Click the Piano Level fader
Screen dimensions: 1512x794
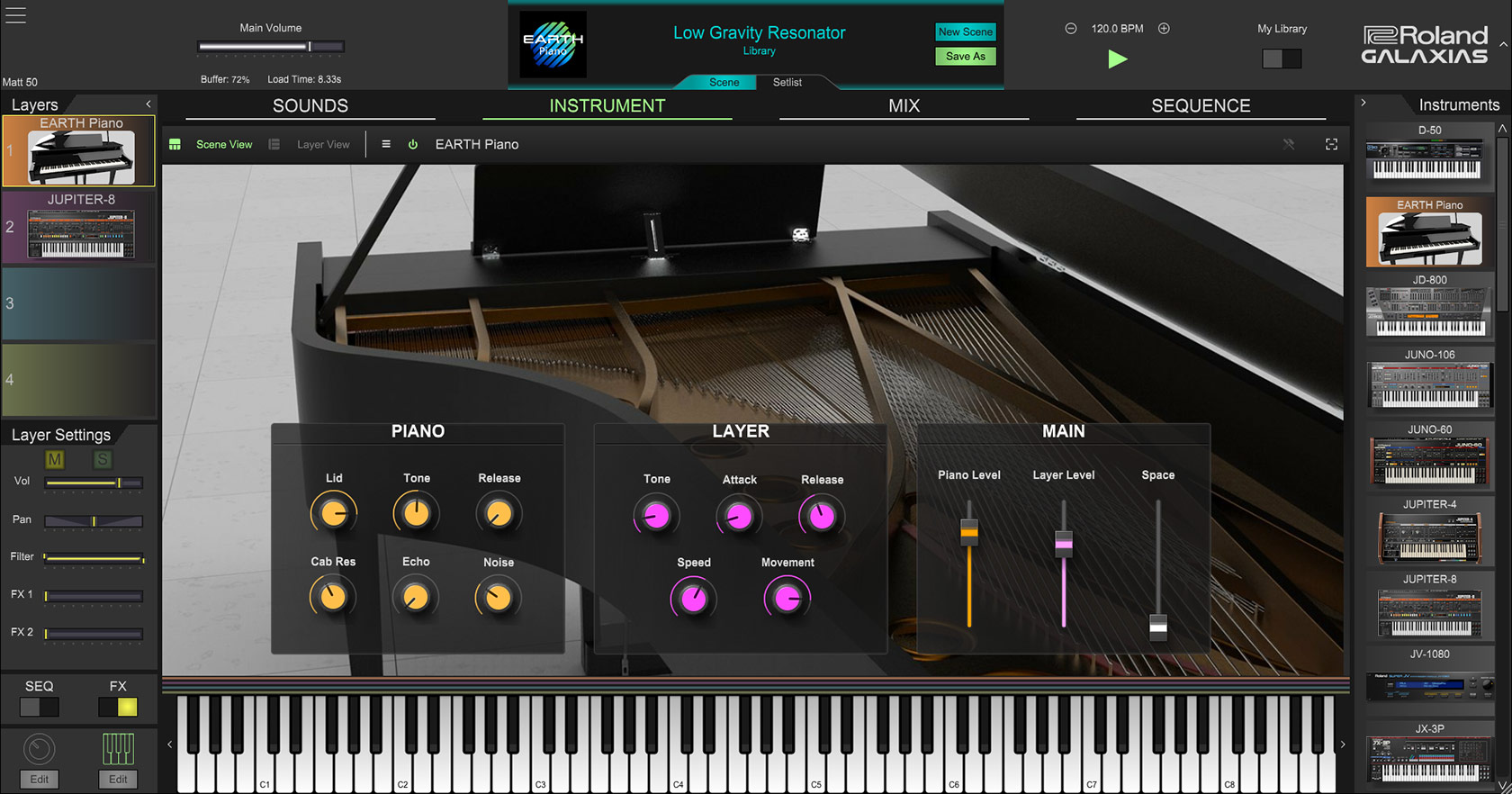[x=969, y=532]
